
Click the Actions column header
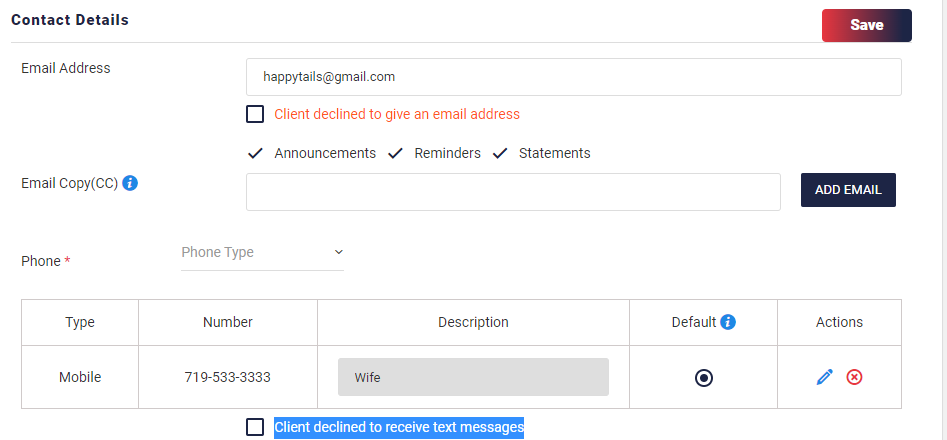tap(839, 322)
